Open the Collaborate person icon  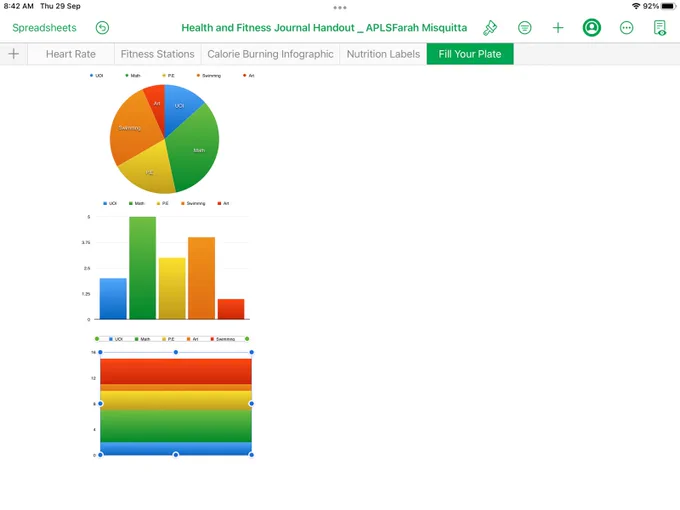pos(592,28)
